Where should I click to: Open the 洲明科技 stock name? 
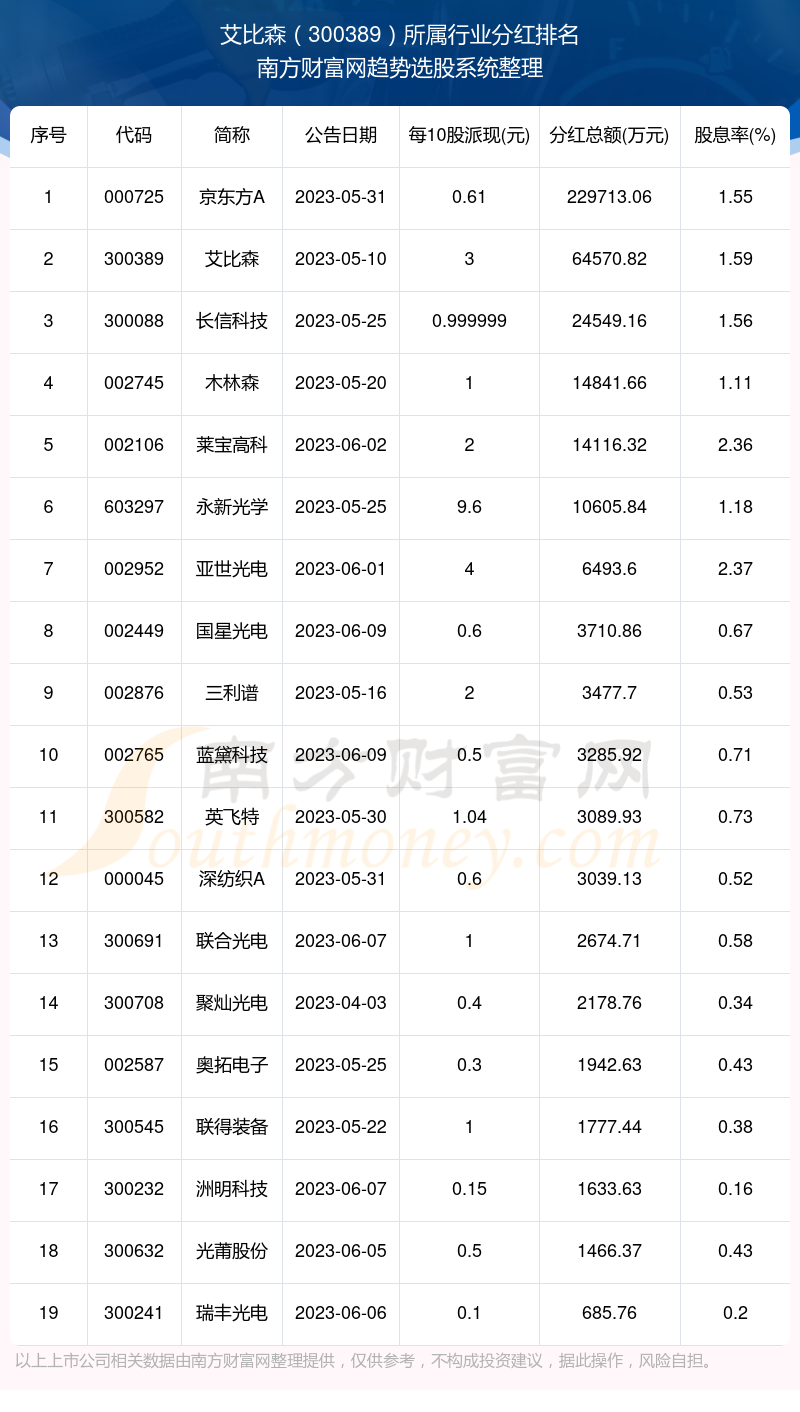(232, 1189)
